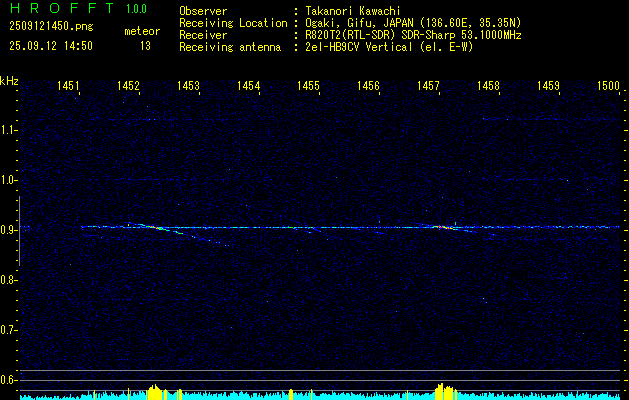Click the yellow signal peak below 1452

tap(154, 391)
